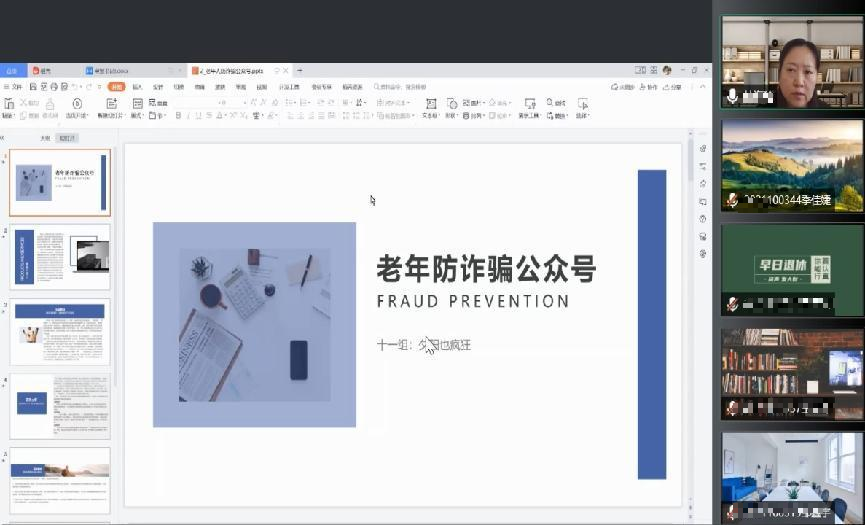This screenshot has width=865, height=525.
Task: Click the user avatar in the title bar
Action: (x=667, y=71)
